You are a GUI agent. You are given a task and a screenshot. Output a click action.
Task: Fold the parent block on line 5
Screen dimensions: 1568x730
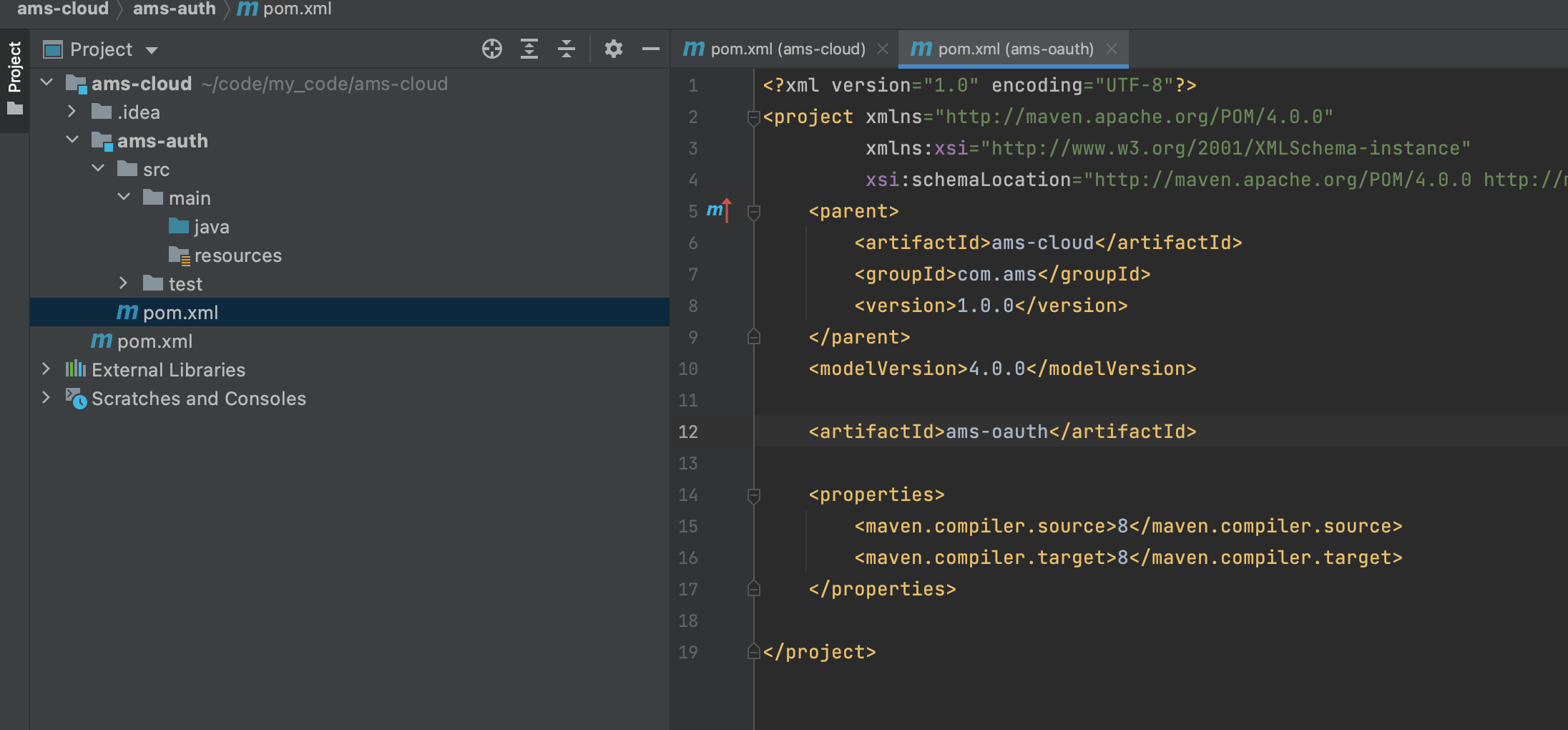753,212
